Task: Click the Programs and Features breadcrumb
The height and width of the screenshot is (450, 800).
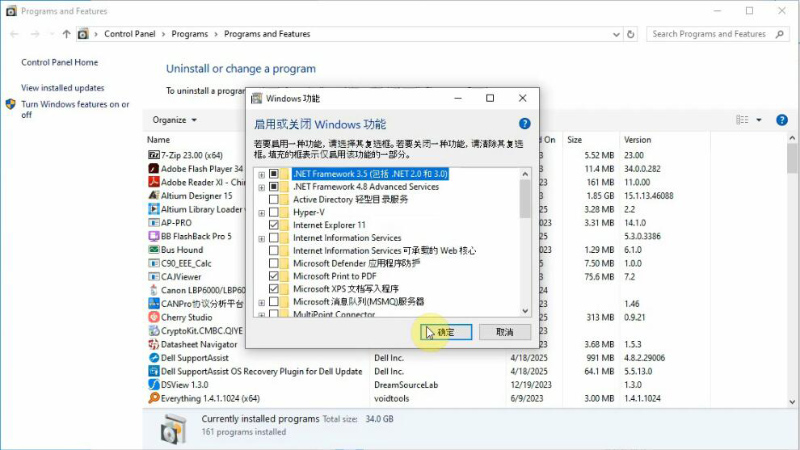Action: click(267, 34)
